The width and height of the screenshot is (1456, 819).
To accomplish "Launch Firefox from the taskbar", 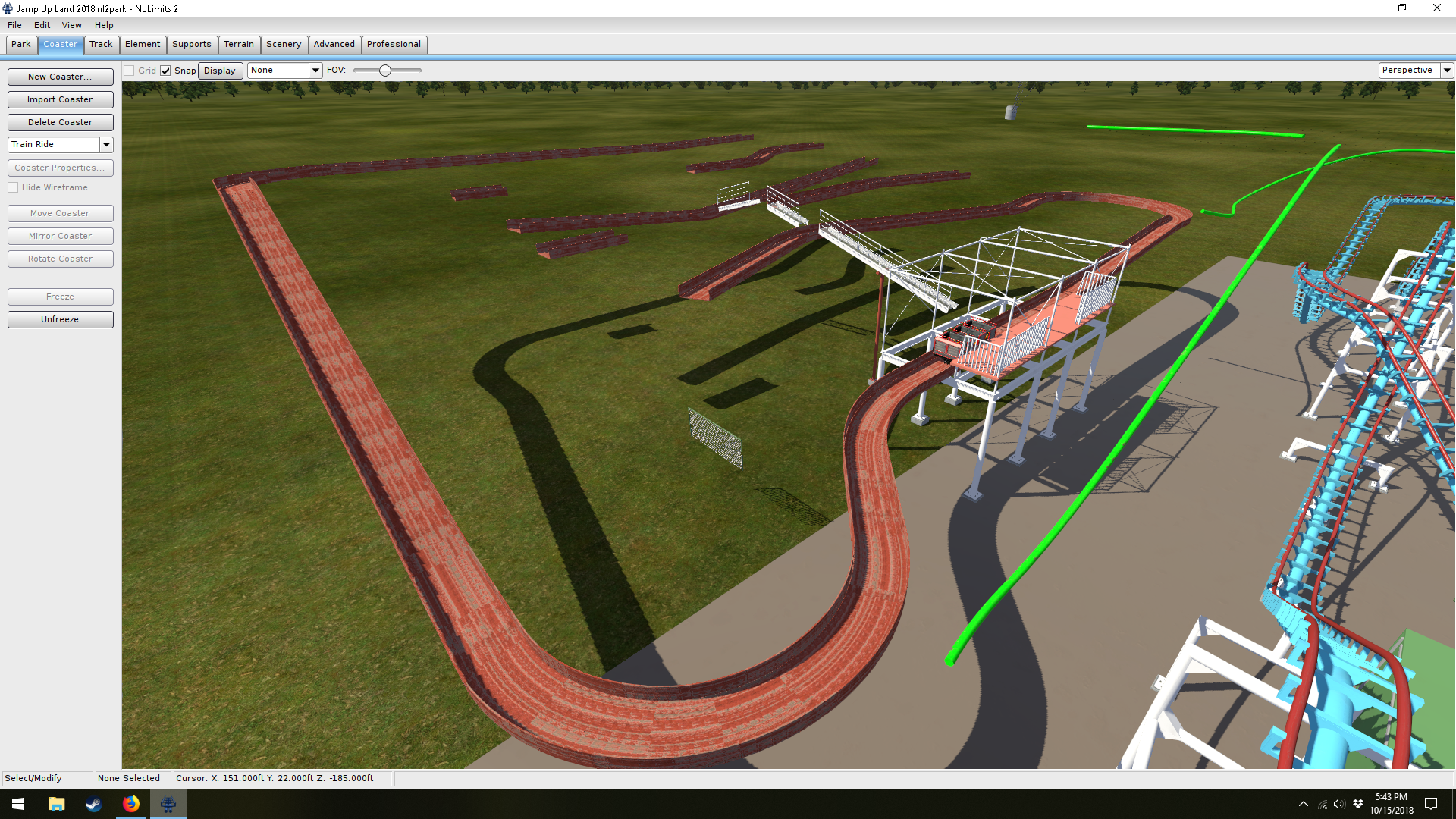I will coord(131,804).
